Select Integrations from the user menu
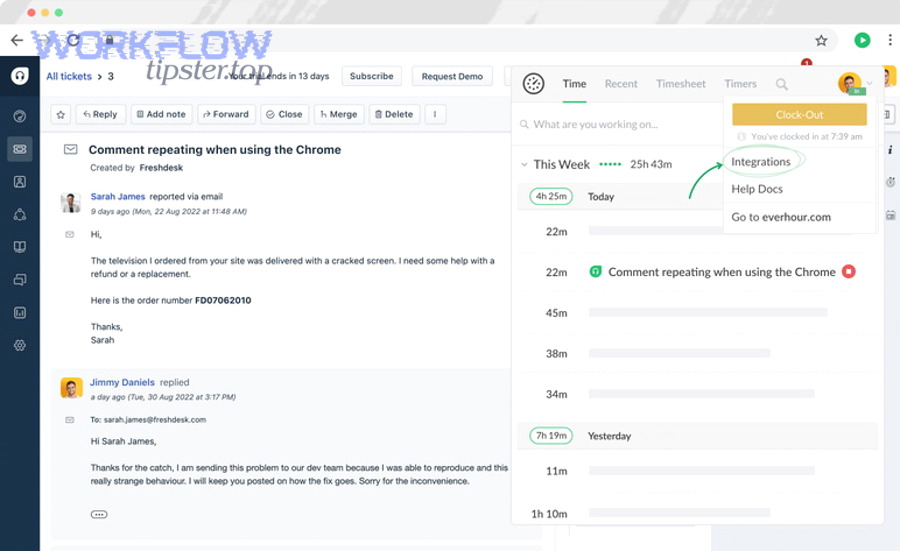Image resolution: width=900 pixels, height=551 pixels. point(761,162)
